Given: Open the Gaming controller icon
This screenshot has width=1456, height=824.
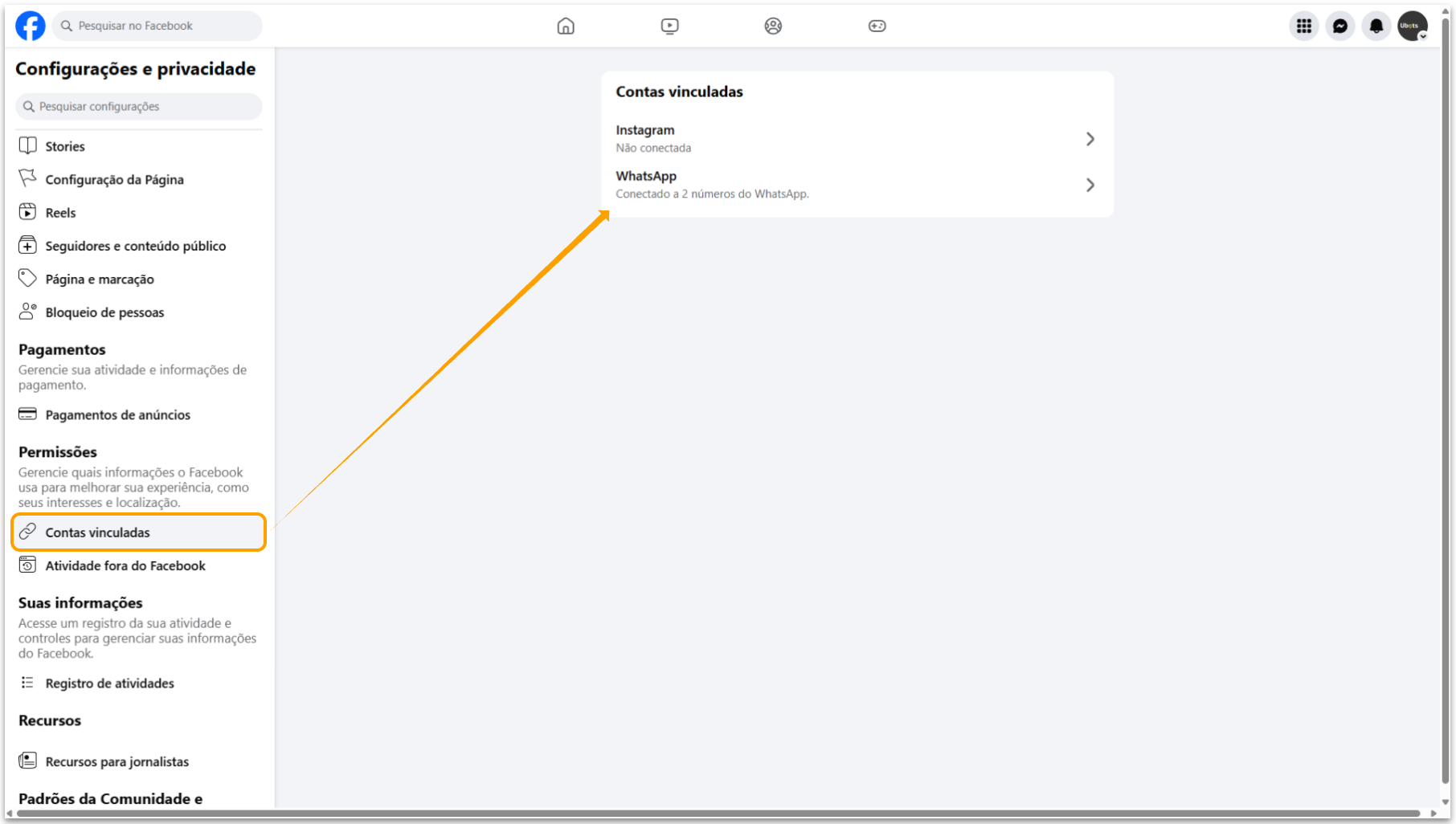Looking at the screenshot, I should tap(877, 26).
